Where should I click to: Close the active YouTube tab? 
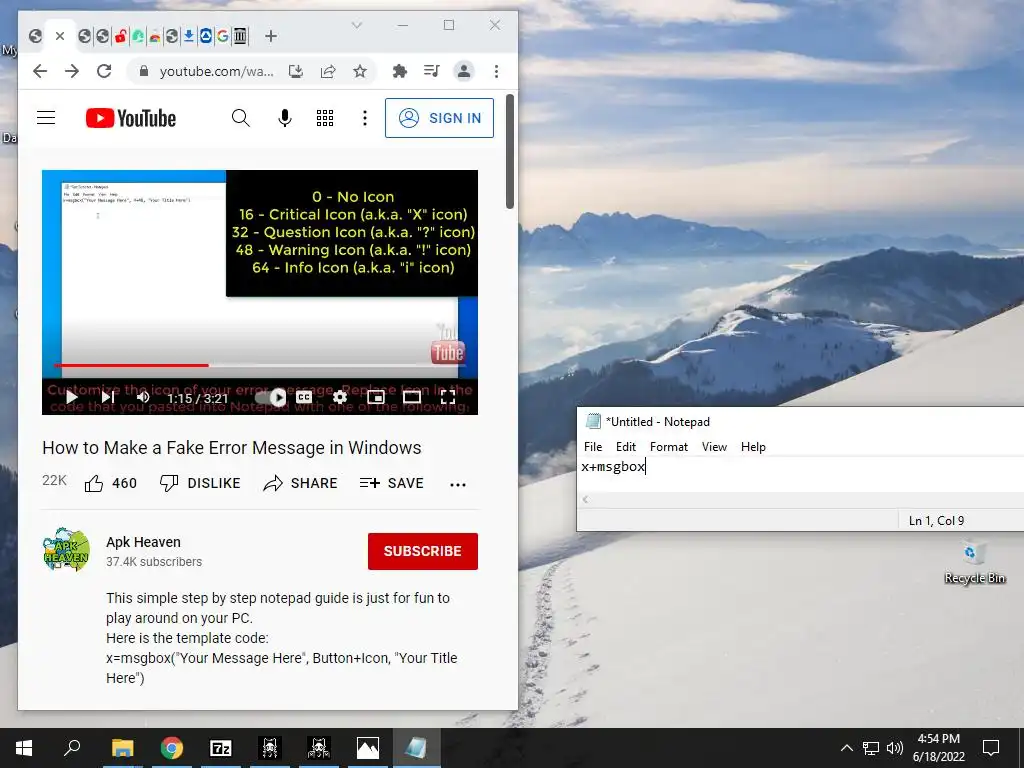click(59, 36)
